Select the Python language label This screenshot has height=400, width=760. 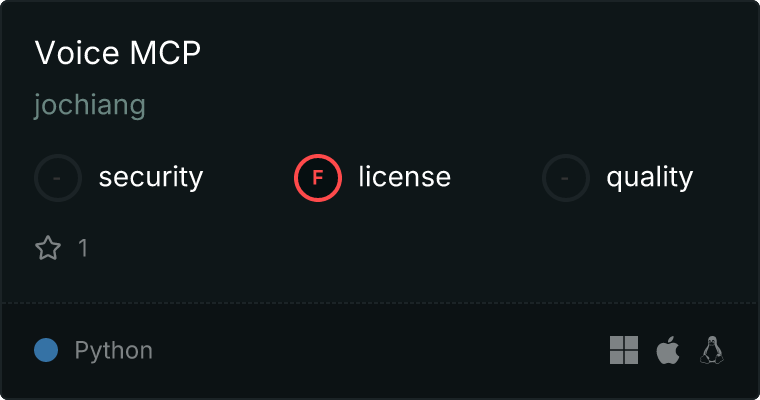113,351
